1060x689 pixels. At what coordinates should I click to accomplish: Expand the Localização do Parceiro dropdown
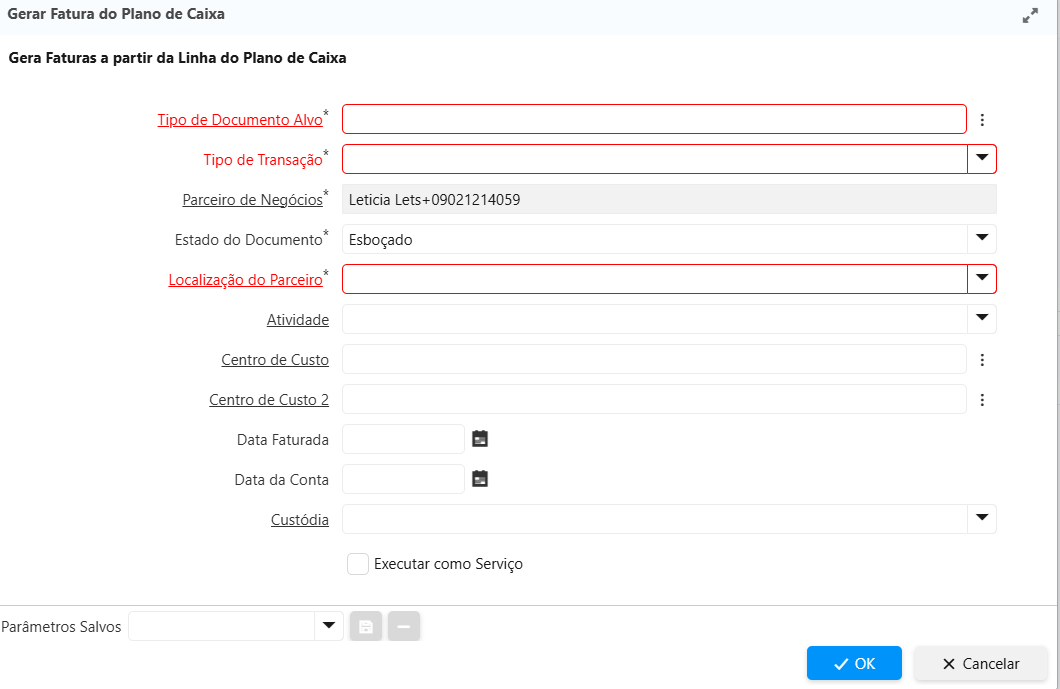tap(982, 279)
